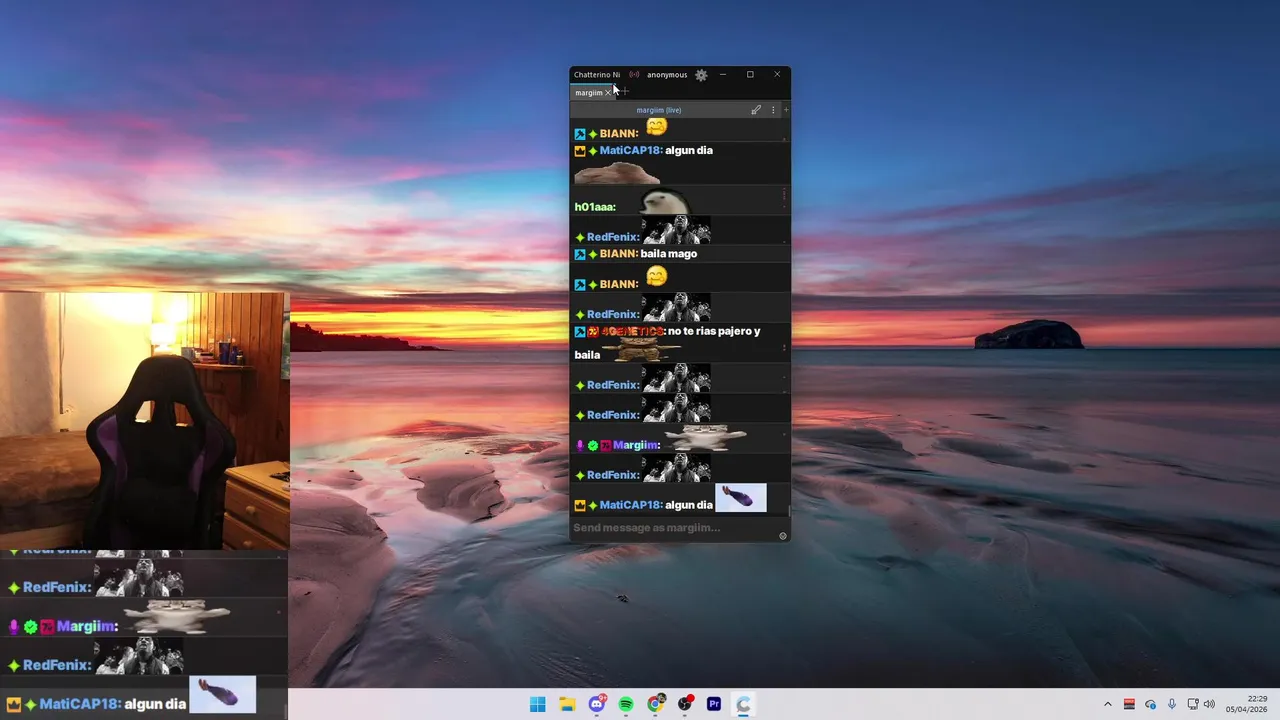Click the Chatterino chat scrollbar
This screenshot has width=1280, height=720.
788,510
